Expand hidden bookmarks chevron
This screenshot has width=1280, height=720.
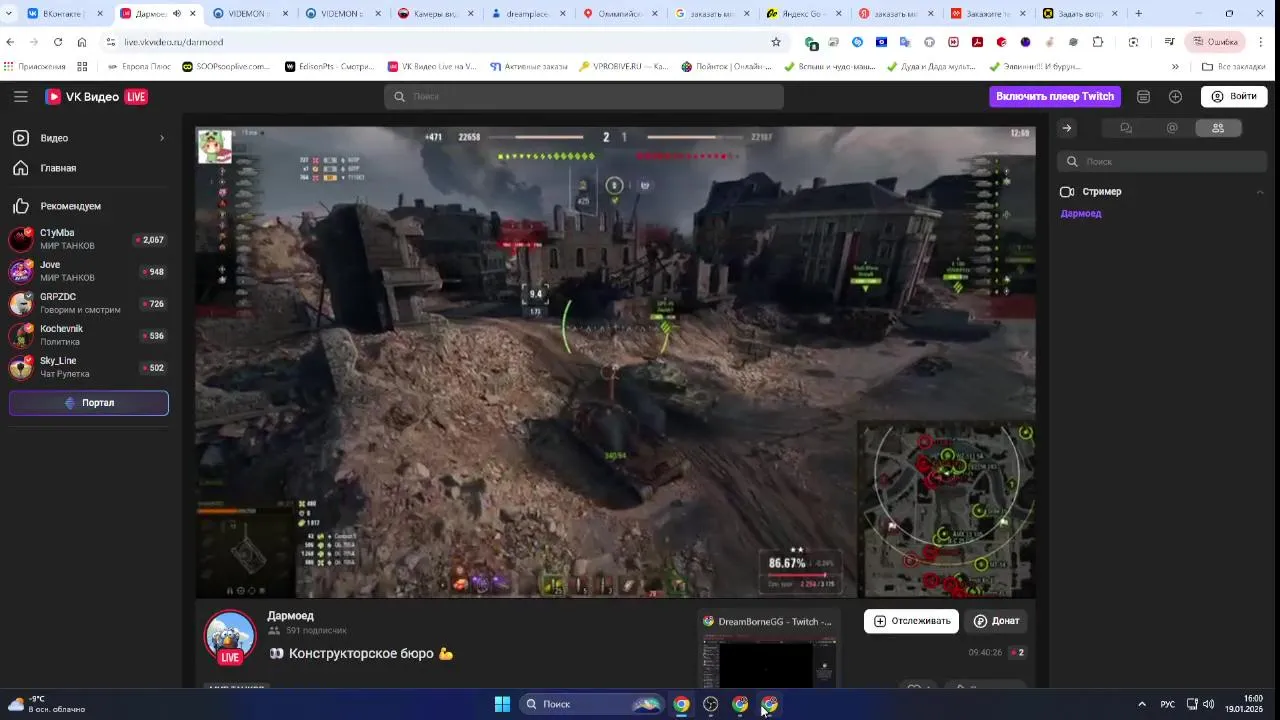(x=1175, y=67)
